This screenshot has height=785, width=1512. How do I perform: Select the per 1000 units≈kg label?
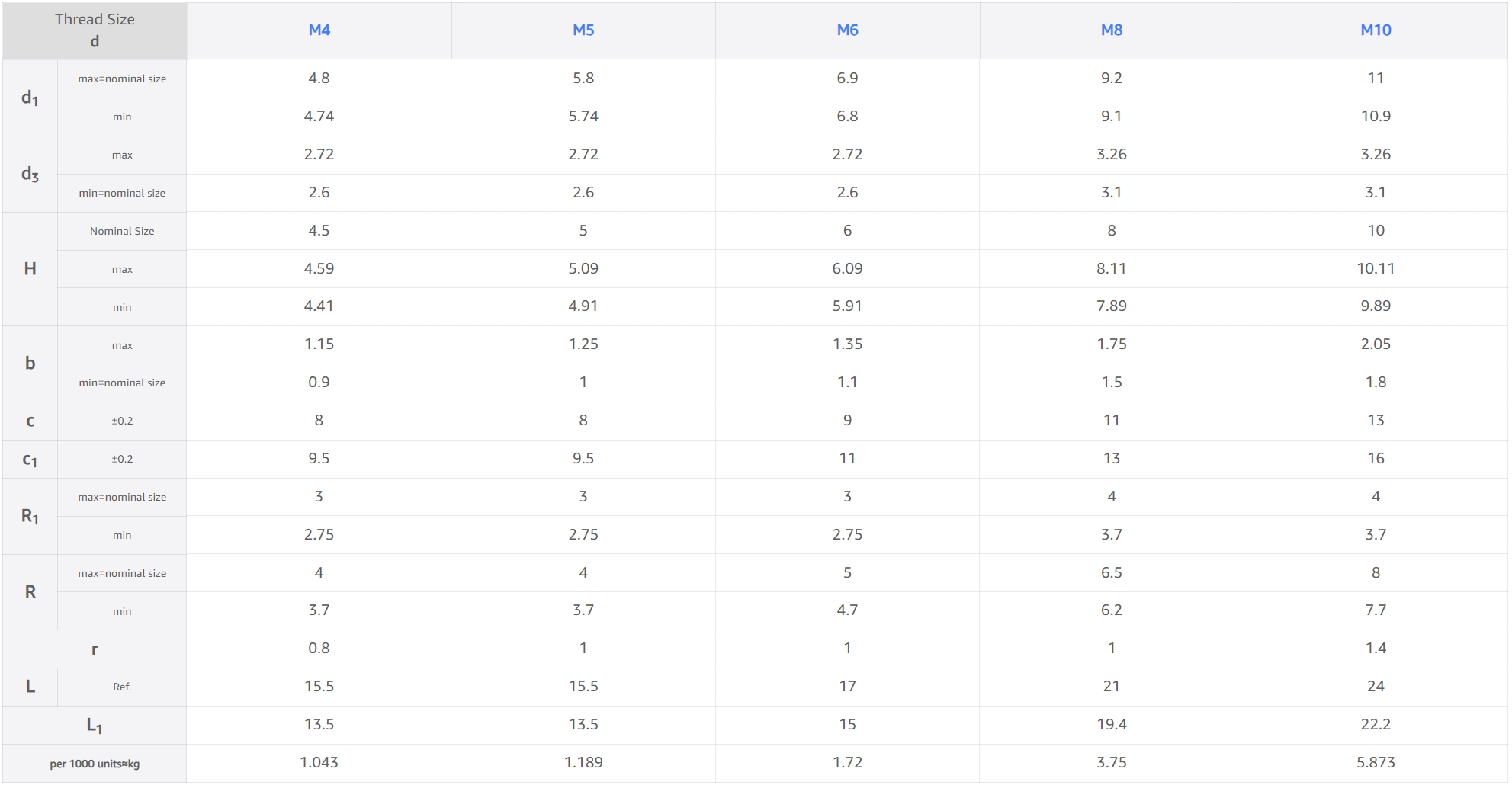click(95, 764)
